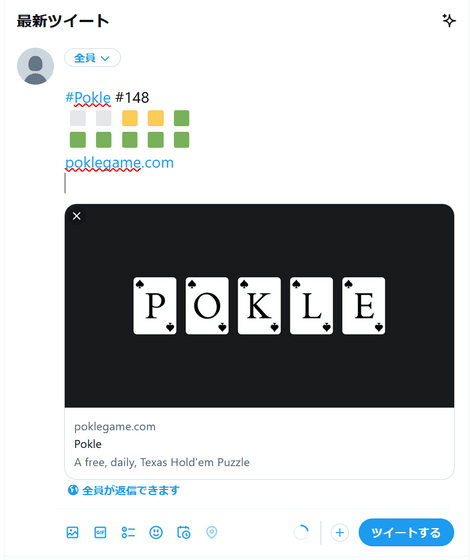
Task: Click the 最新ツイート header
Action: coord(63,21)
